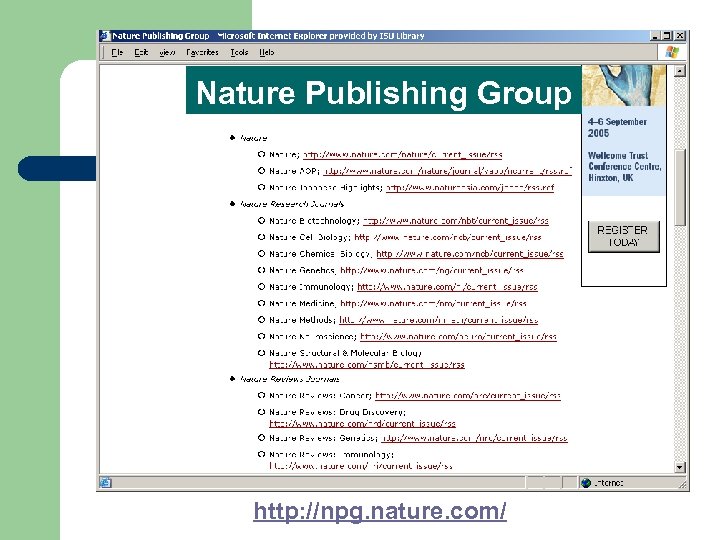Click the 'Nature Research Journals' list heading
Image resolution: width=720 pixels, height=540 pixels.
(x=292, y=204)
